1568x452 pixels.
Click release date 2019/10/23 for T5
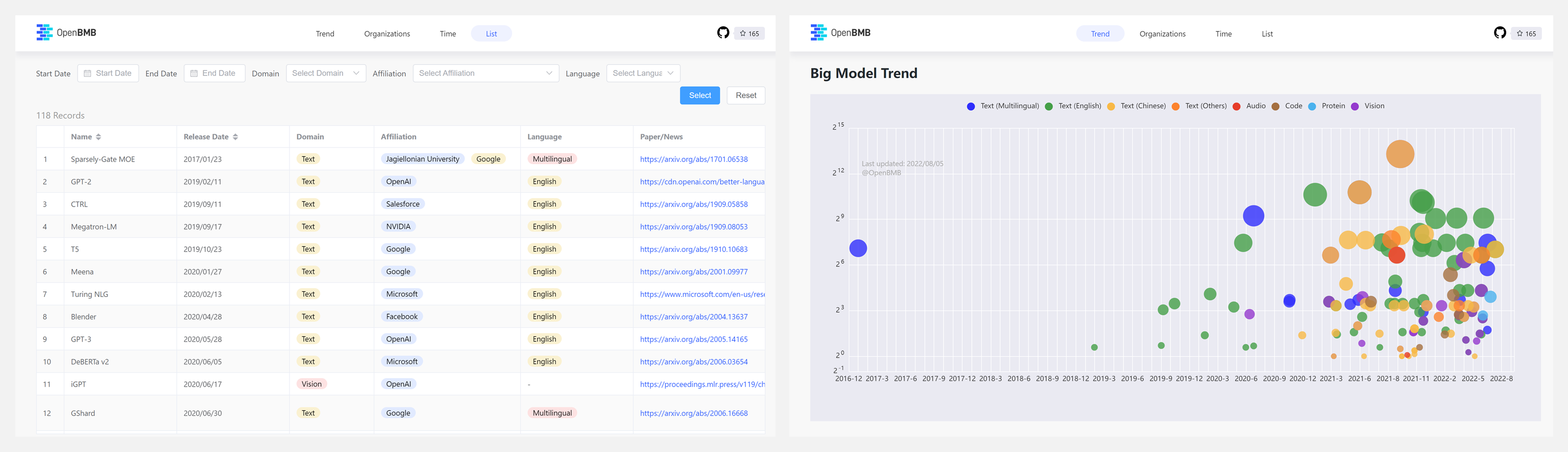click(203, 249)
